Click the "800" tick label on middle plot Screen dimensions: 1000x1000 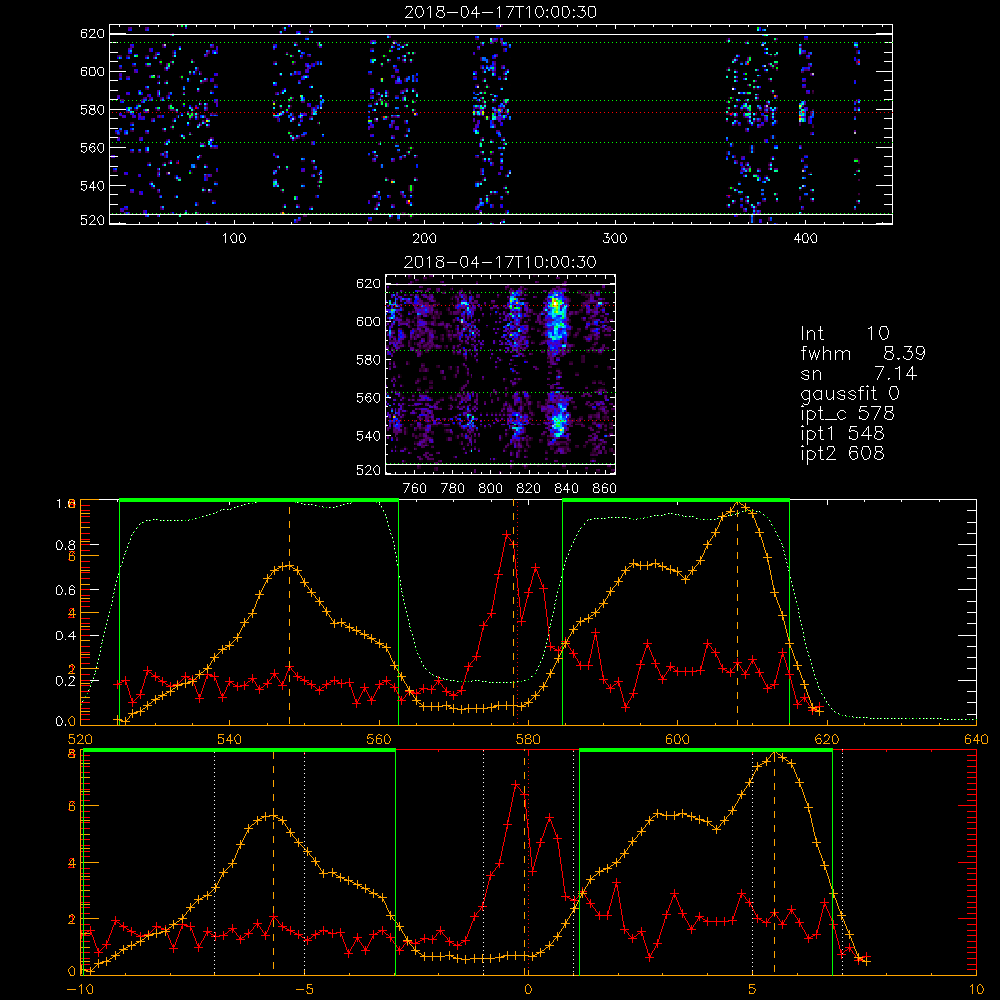pos(490,489)
